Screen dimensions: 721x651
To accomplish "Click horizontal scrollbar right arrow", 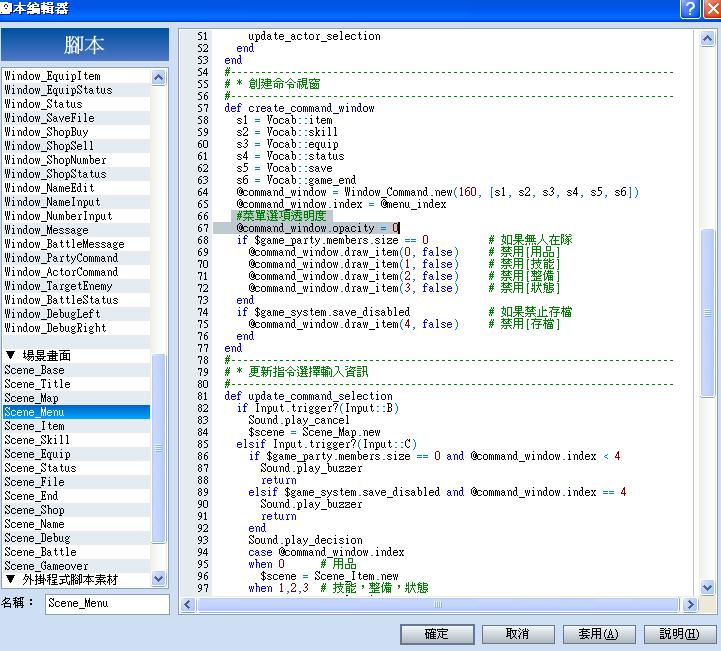I will [x=689, y=604].
